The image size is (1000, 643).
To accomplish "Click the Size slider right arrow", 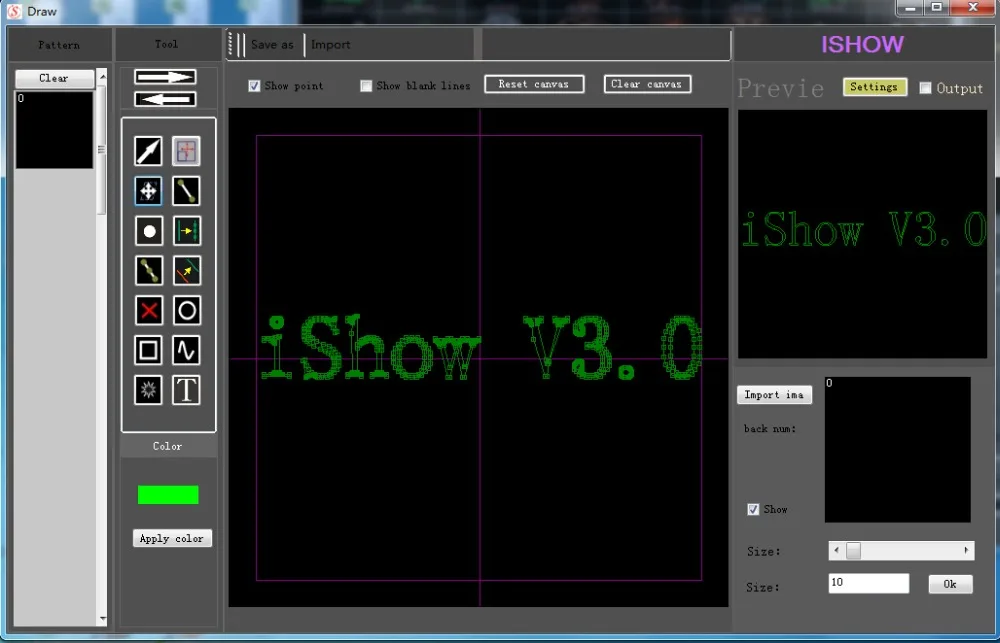I will 966,551.
